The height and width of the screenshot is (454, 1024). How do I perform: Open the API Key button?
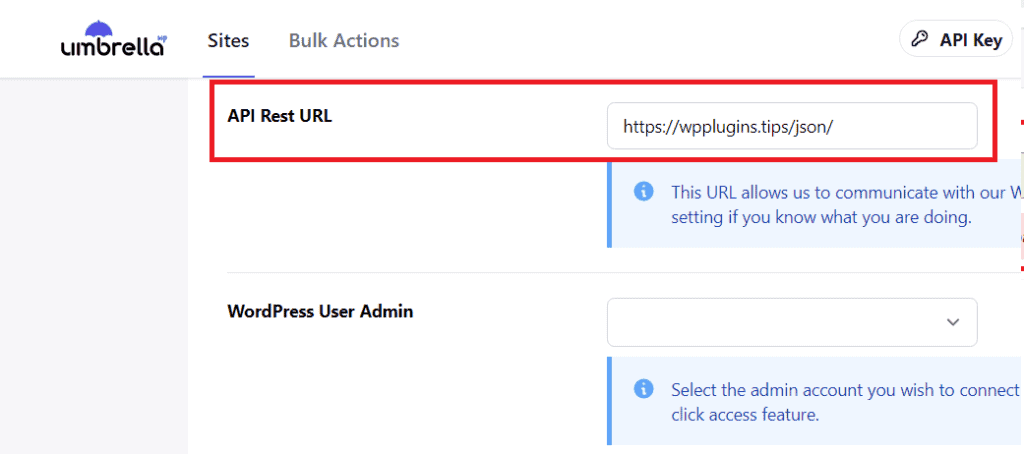point(956,40)
